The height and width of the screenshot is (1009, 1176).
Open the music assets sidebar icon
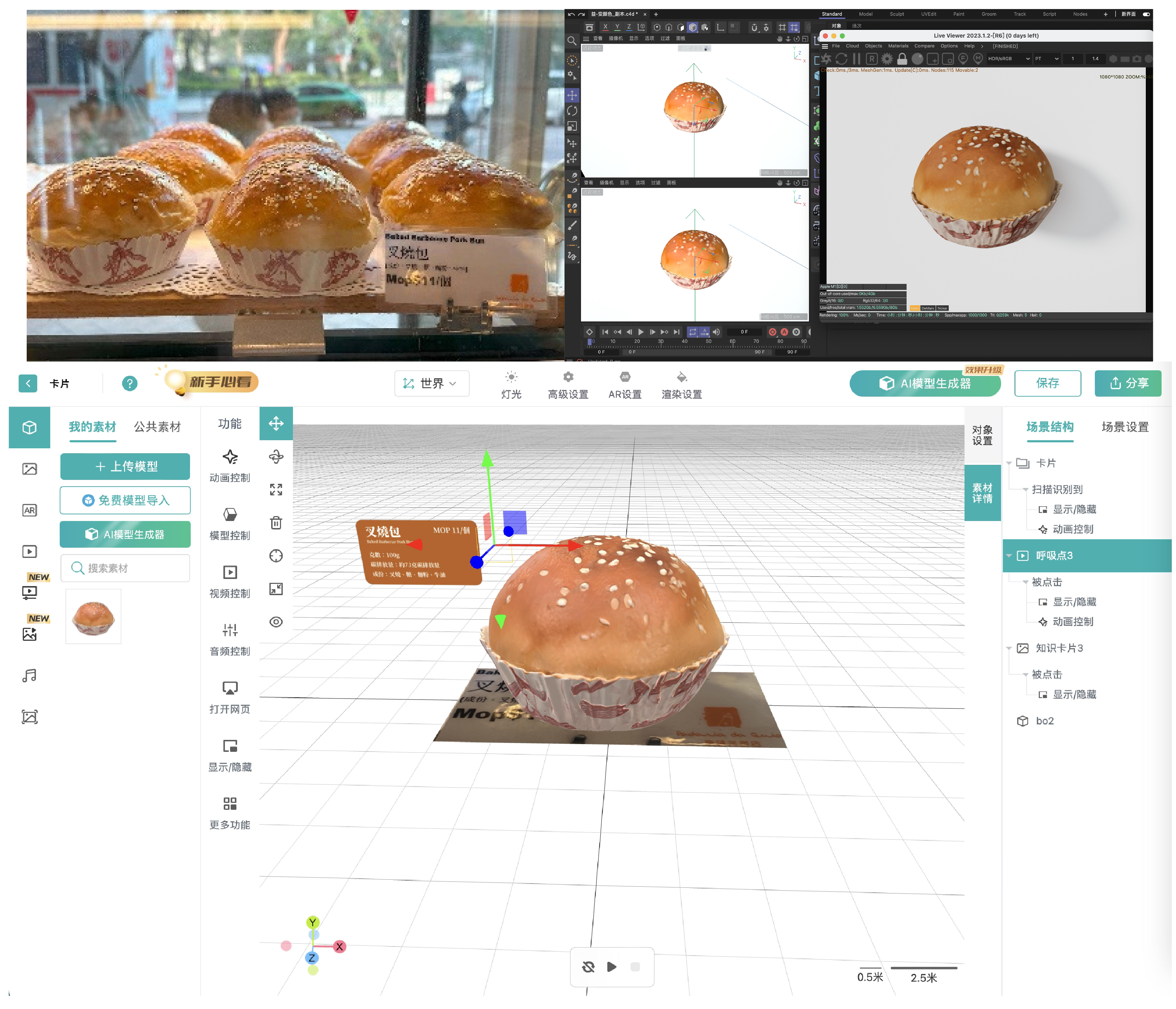tap(30, 675)
